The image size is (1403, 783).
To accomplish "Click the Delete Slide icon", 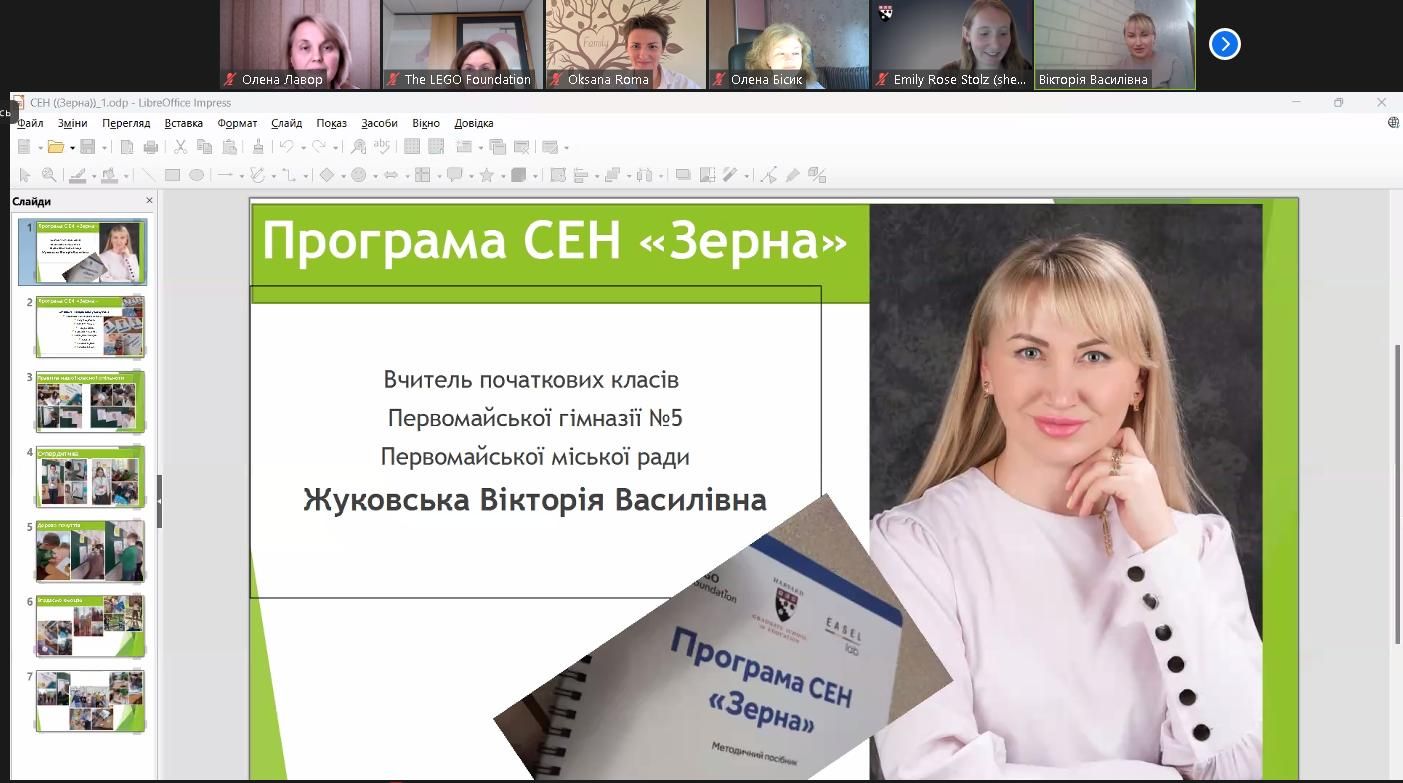I will [522, 147].
